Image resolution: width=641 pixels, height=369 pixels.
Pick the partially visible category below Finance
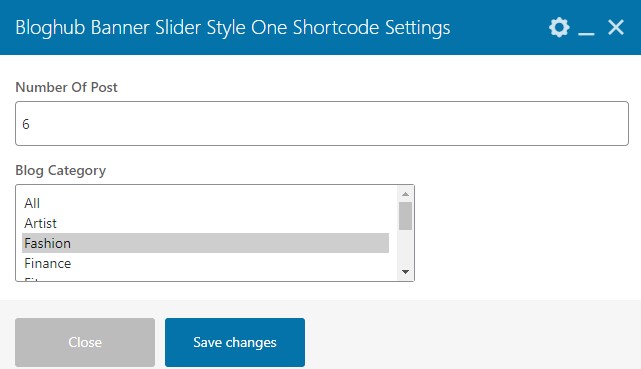206,277
